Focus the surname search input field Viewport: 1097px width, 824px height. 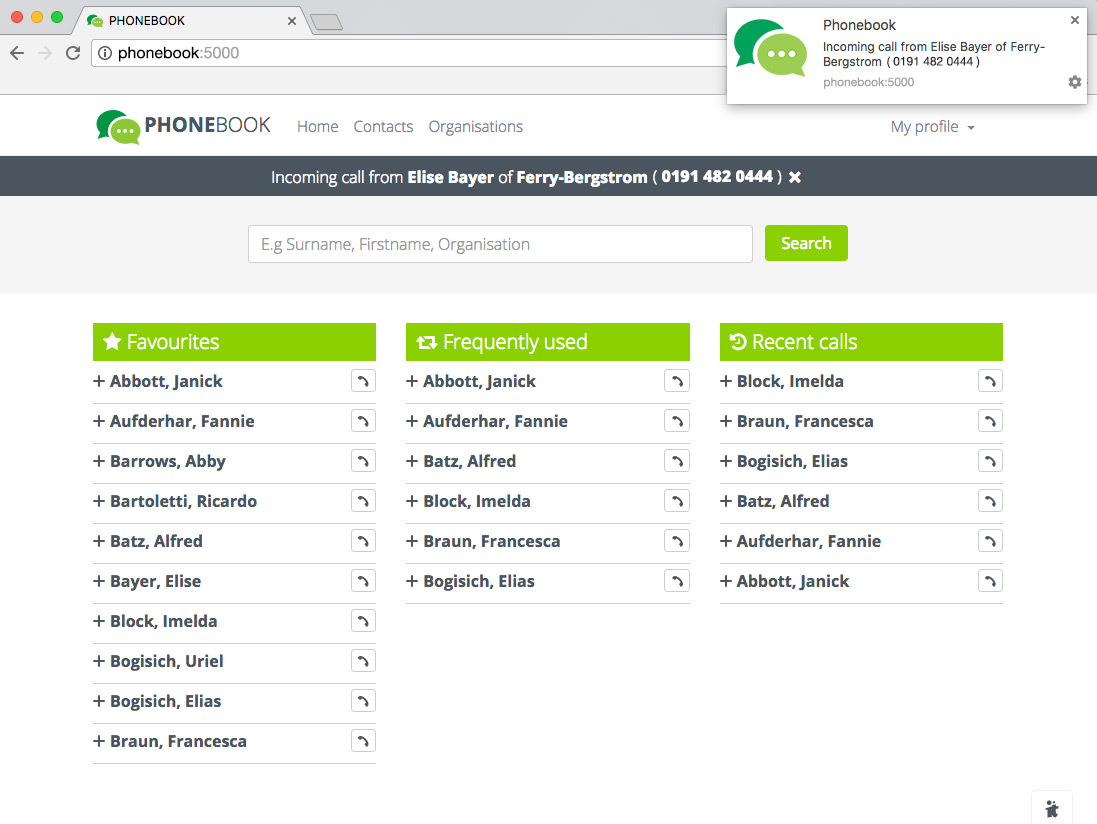(x=500, y=244)
